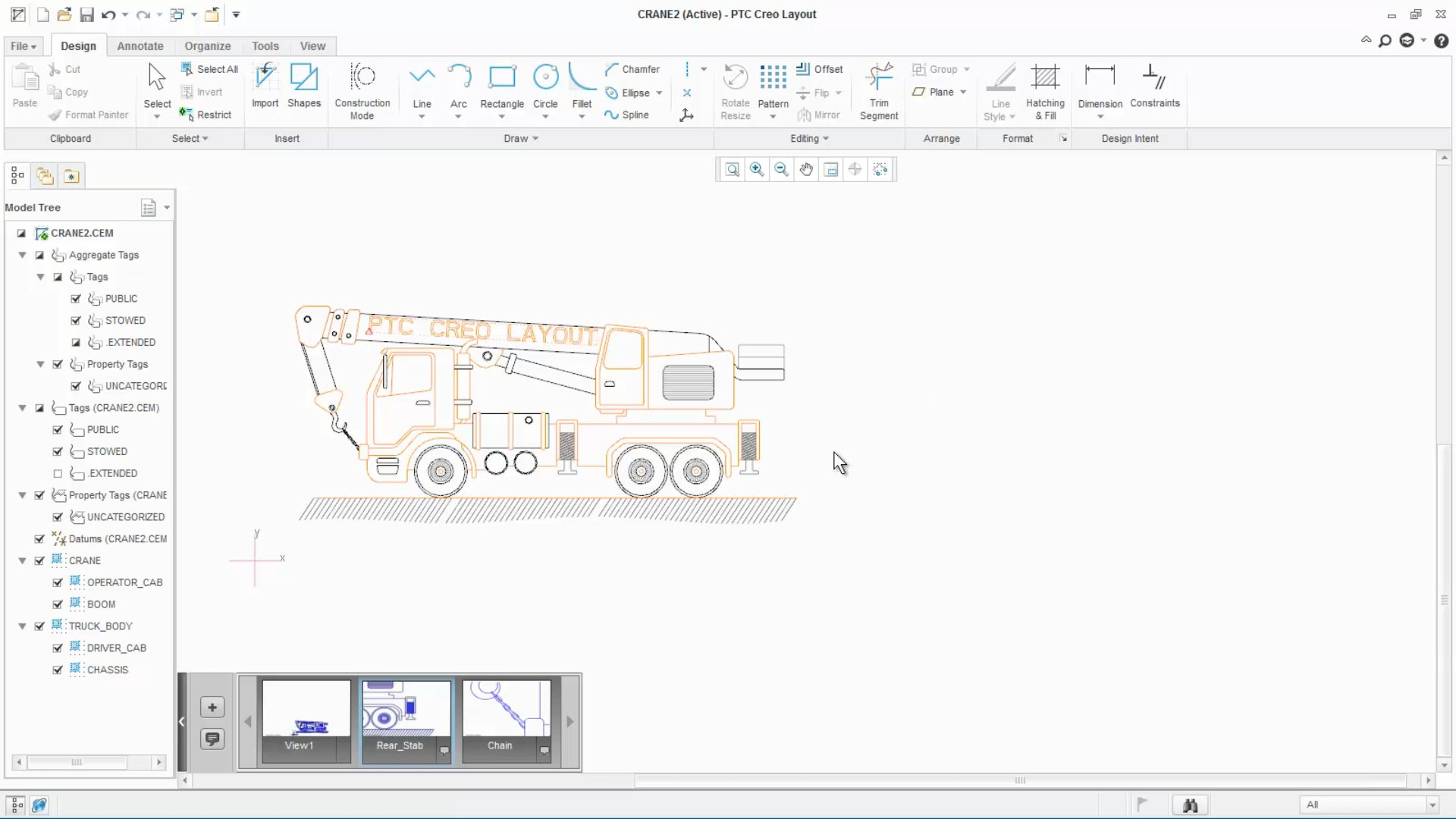Toggle Construction Mode
This screenshot has width=1456, height=819.
point(362,91)
